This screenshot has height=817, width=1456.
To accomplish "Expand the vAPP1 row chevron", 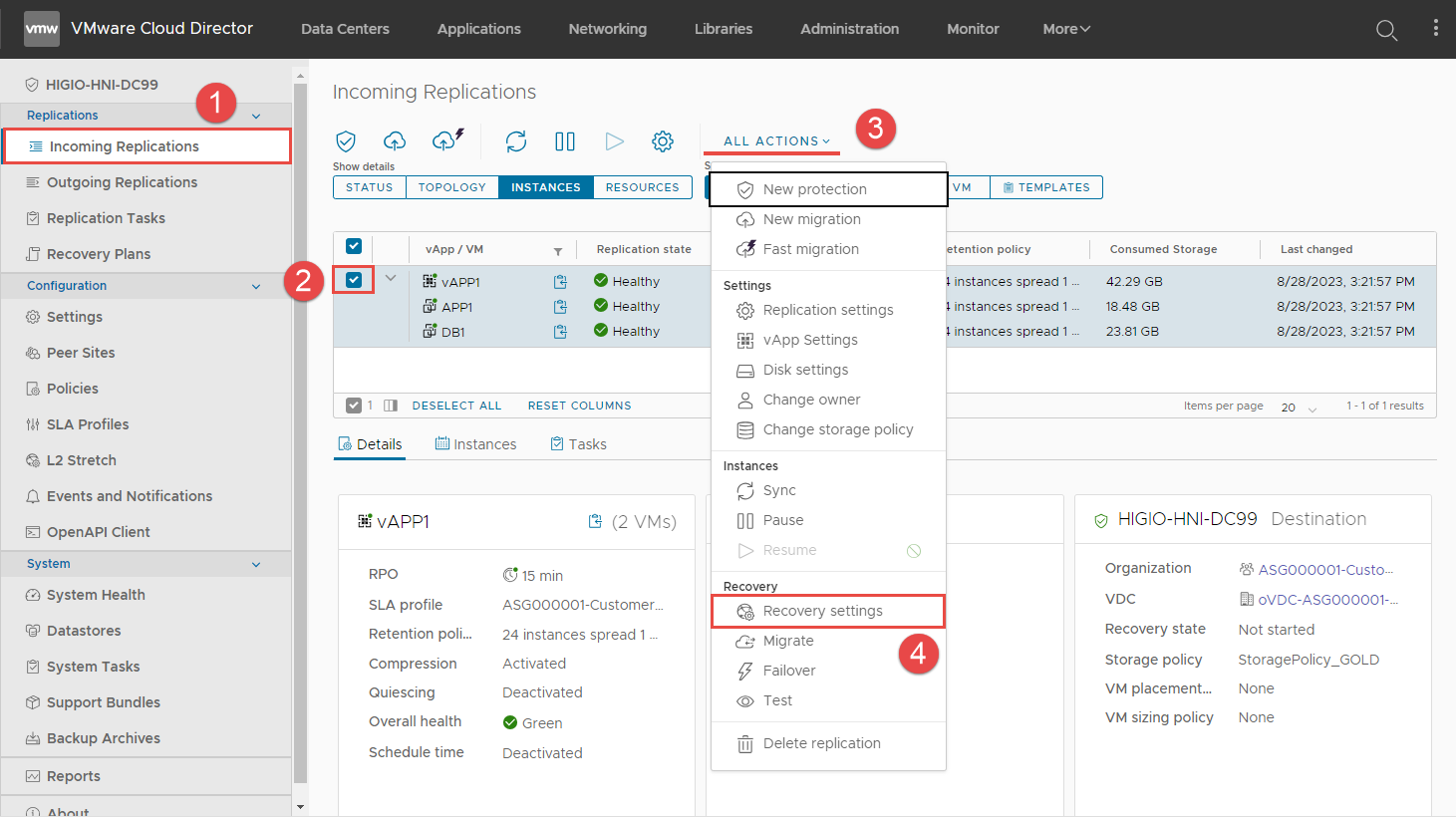I will point(391,278).
